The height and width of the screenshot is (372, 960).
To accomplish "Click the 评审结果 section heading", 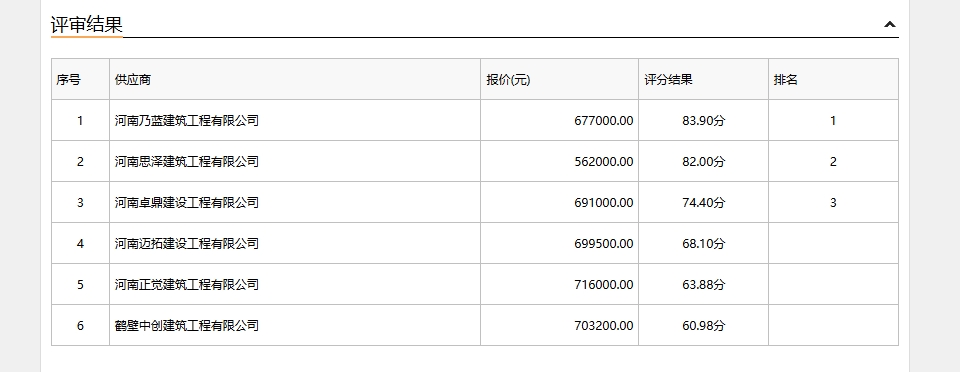I will [x=86, y=24].
